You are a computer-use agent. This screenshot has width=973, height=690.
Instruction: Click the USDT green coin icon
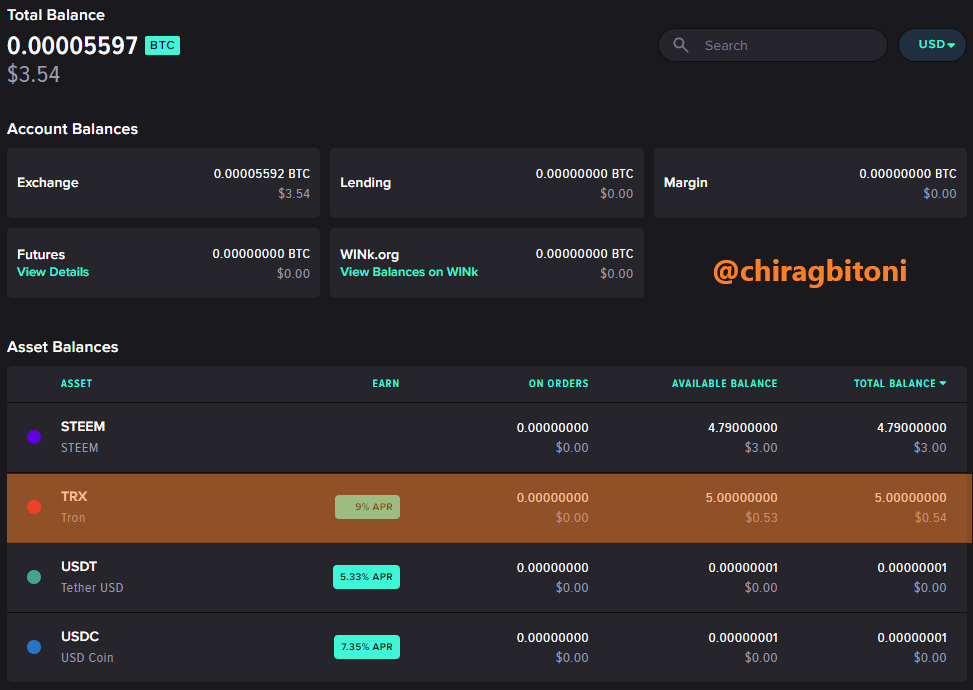tap(34, 577)
